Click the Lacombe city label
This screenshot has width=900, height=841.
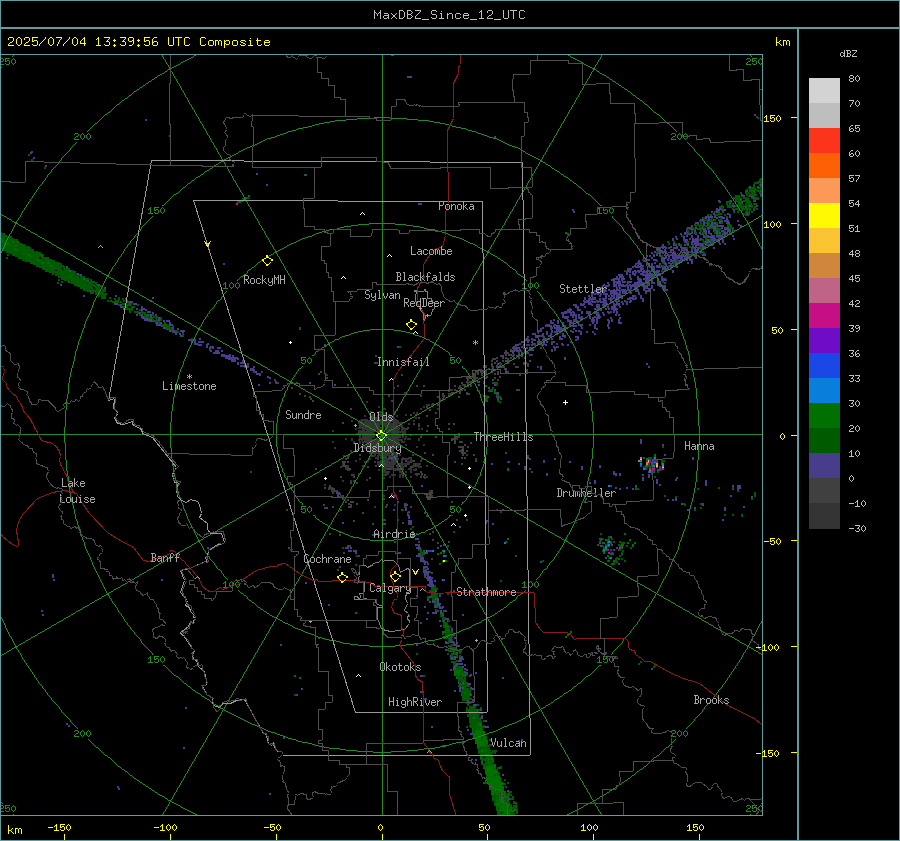(x=431, y=251)
